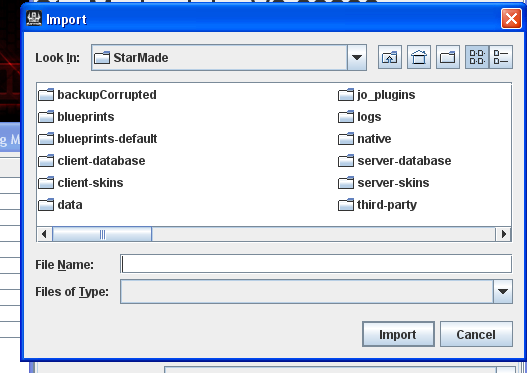This screenshot has width=527, height=373.
Task: Click the StarMade folder in Look In box
Action: pos(131,57)
